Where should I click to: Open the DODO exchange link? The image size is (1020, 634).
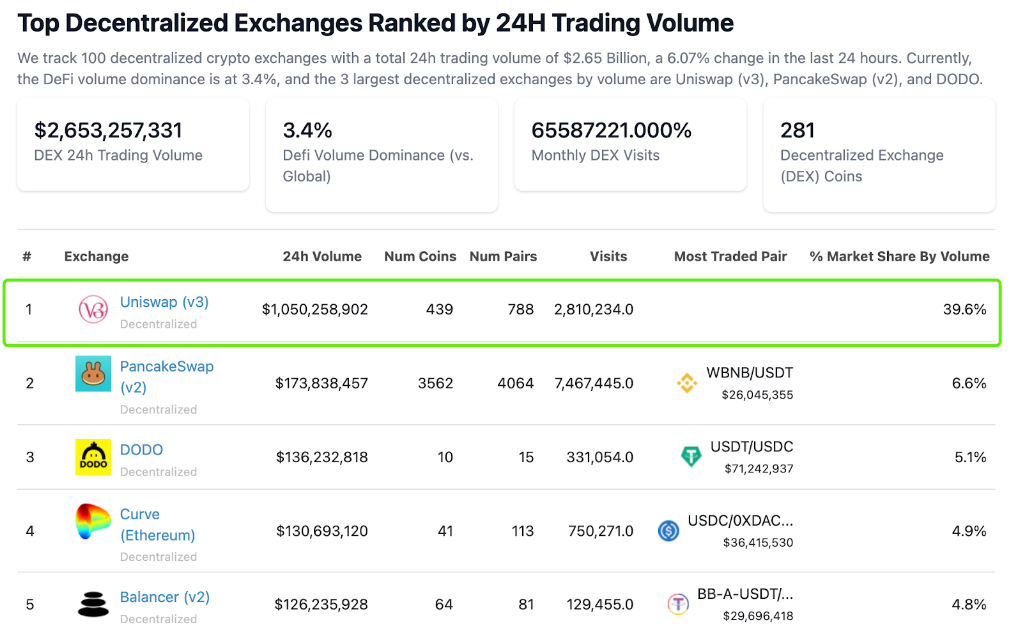coord(141,449)
